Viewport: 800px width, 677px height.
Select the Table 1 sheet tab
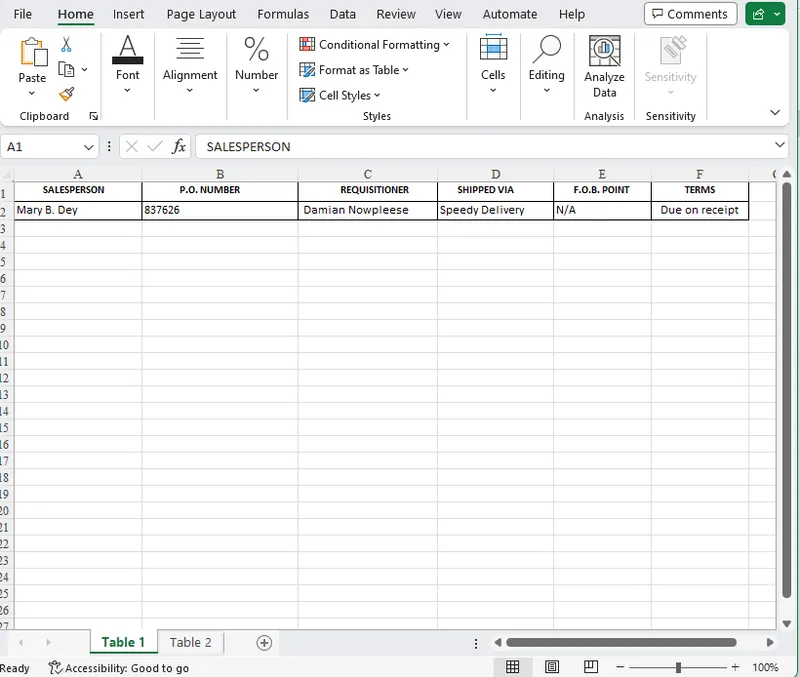pos(123,642)
